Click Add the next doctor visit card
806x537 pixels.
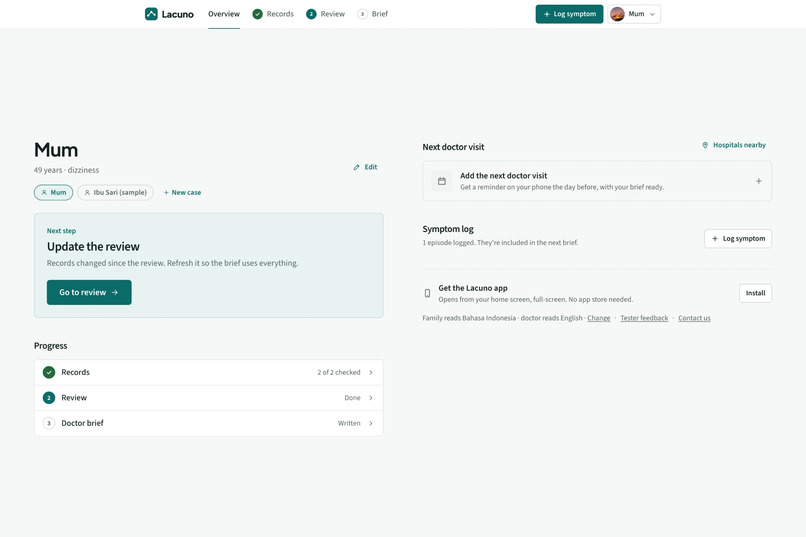tap(597, 181)
